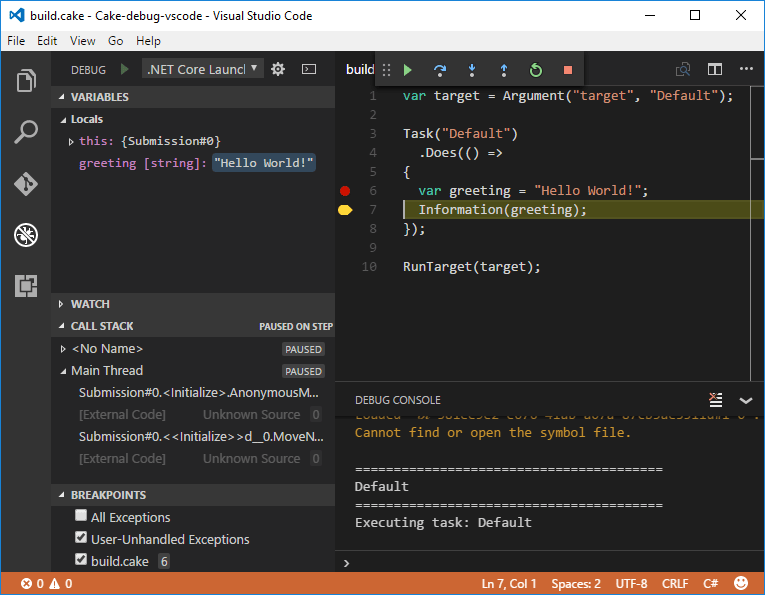Image resolution: width=765 pixels, height=595 pixels.
Task: Open the View menu
Action: pos(83,41)
